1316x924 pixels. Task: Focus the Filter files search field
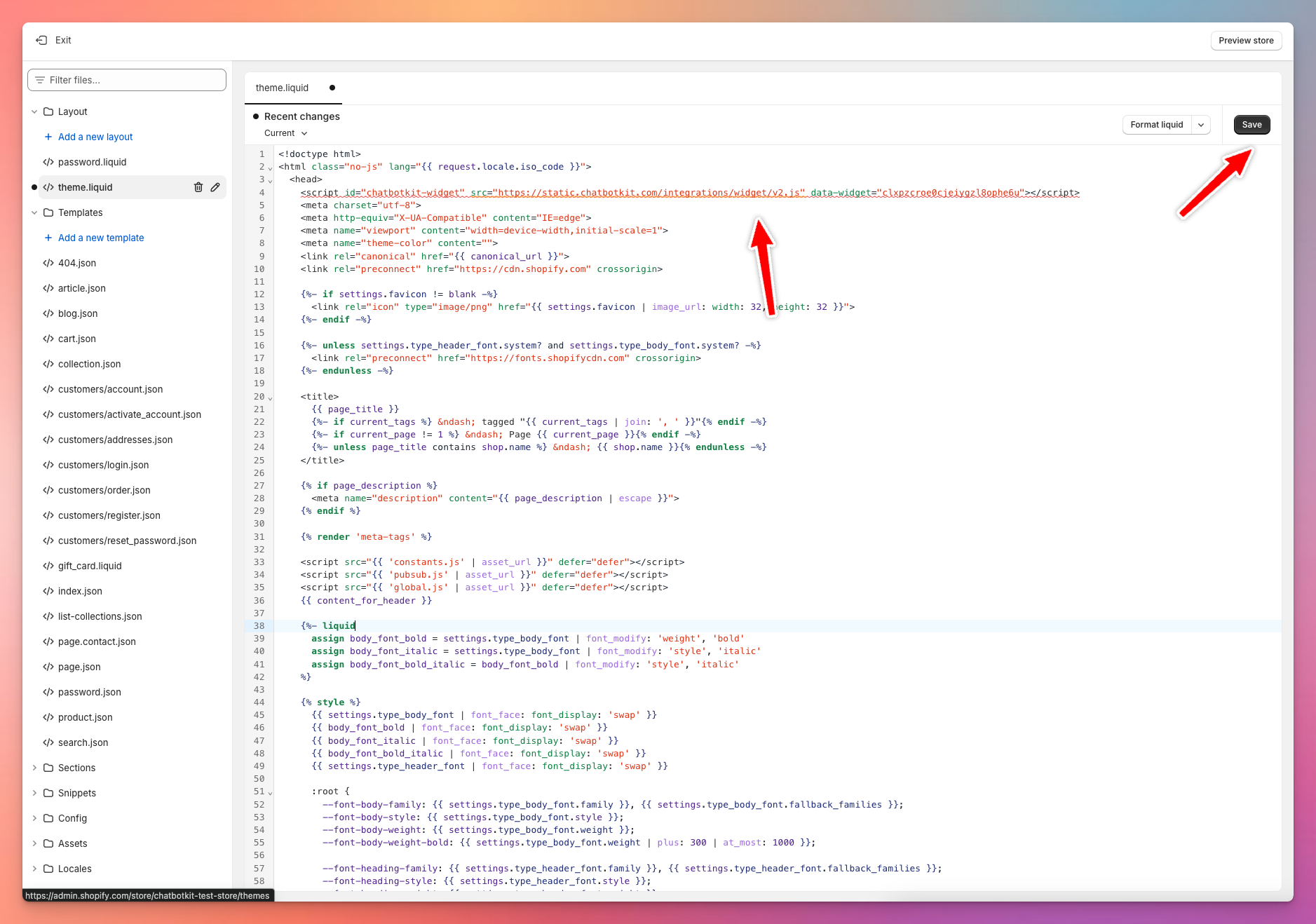click(127, 80)
